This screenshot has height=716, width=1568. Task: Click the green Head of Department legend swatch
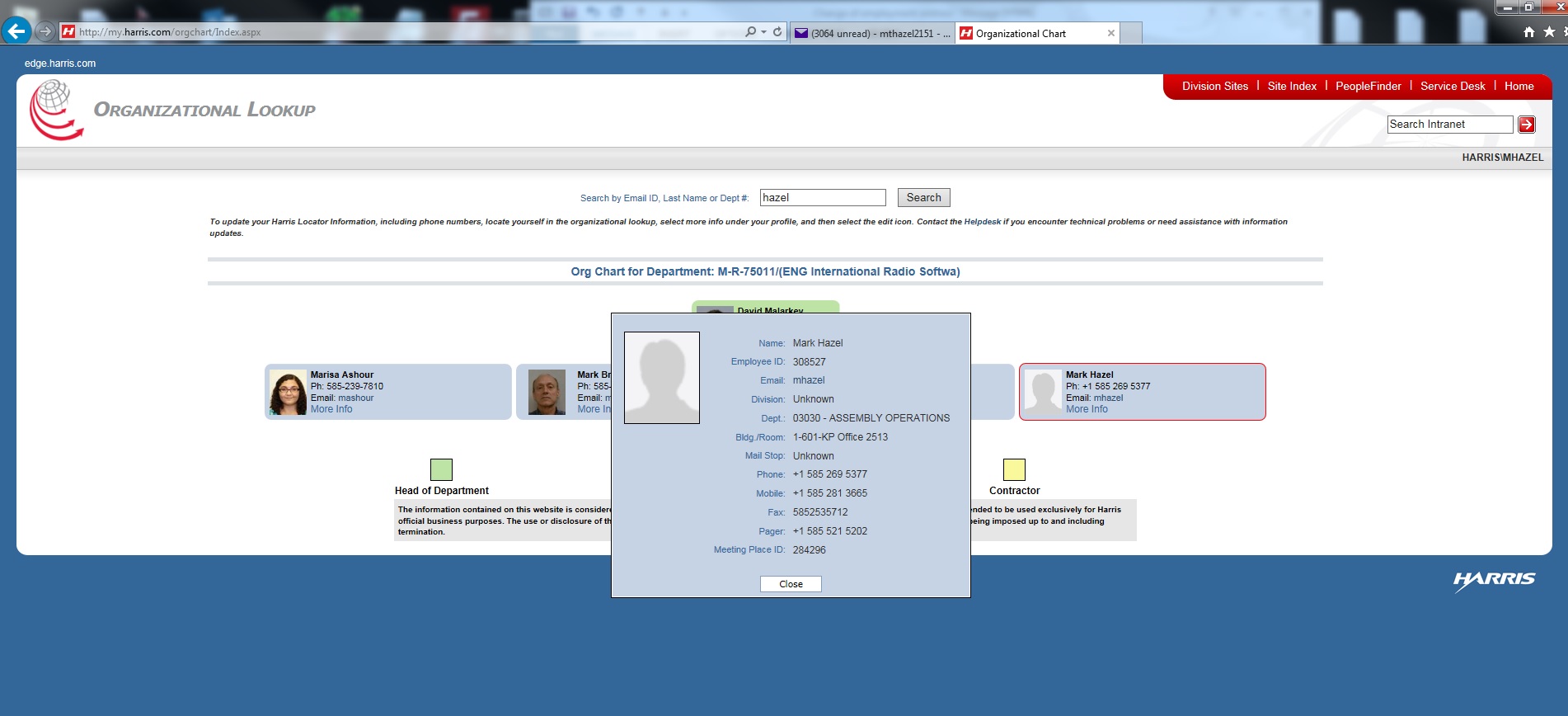[x=441, y=469]
